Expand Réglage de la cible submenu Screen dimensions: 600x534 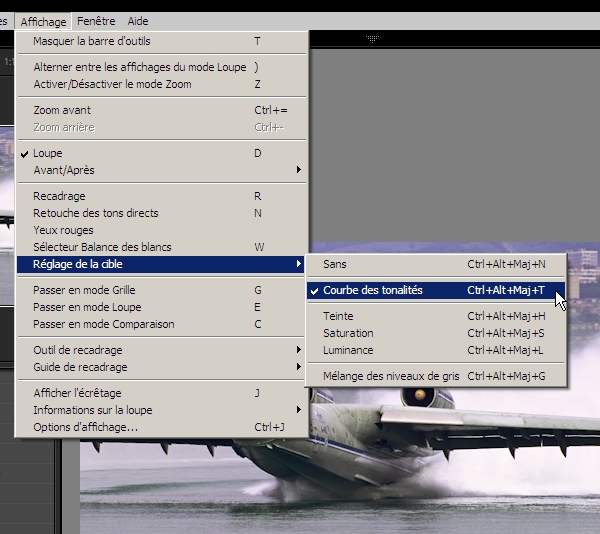point(161,264)
